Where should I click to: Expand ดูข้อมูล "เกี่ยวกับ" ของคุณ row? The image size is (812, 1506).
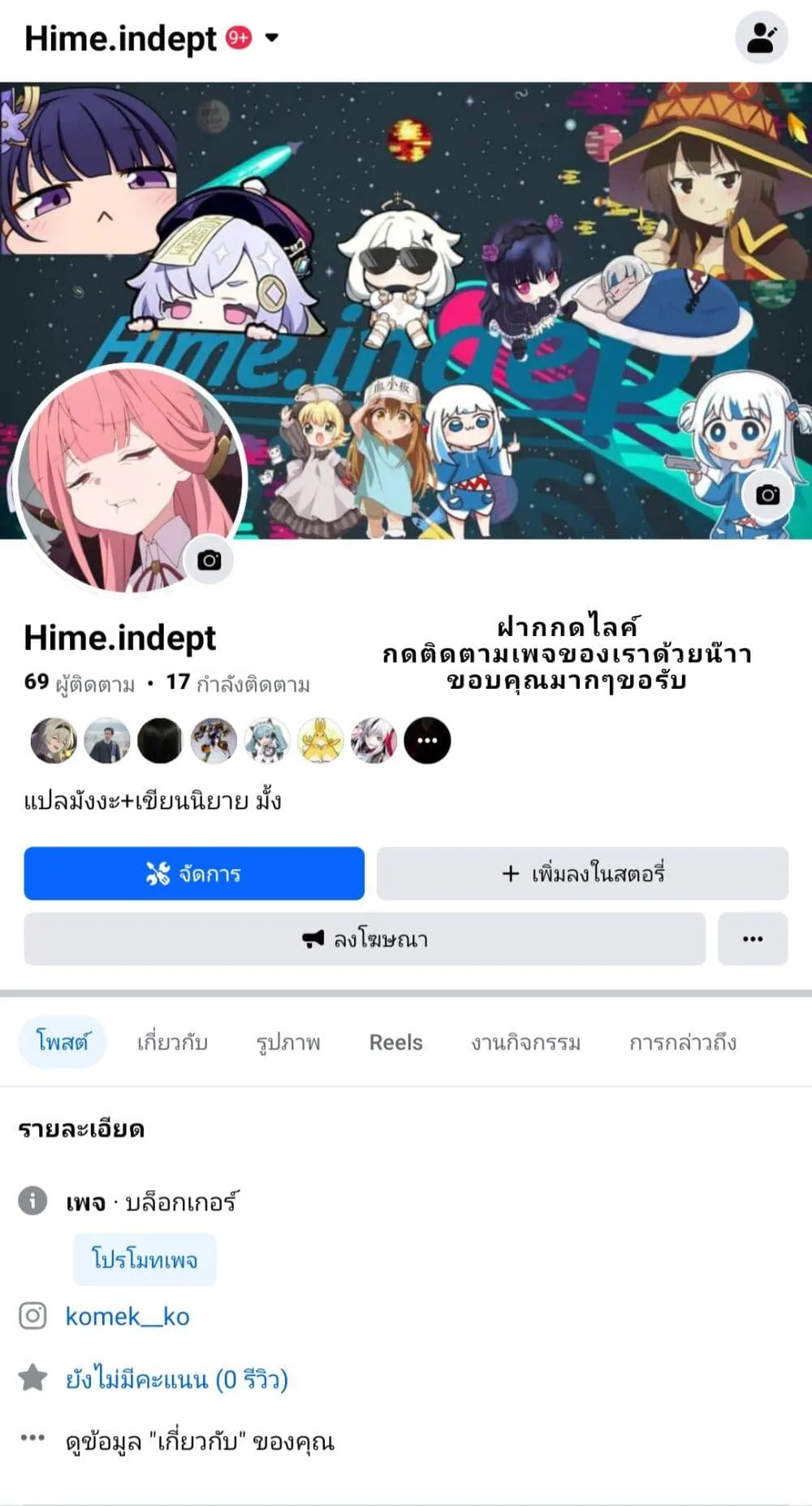(x=176, y=1441)
